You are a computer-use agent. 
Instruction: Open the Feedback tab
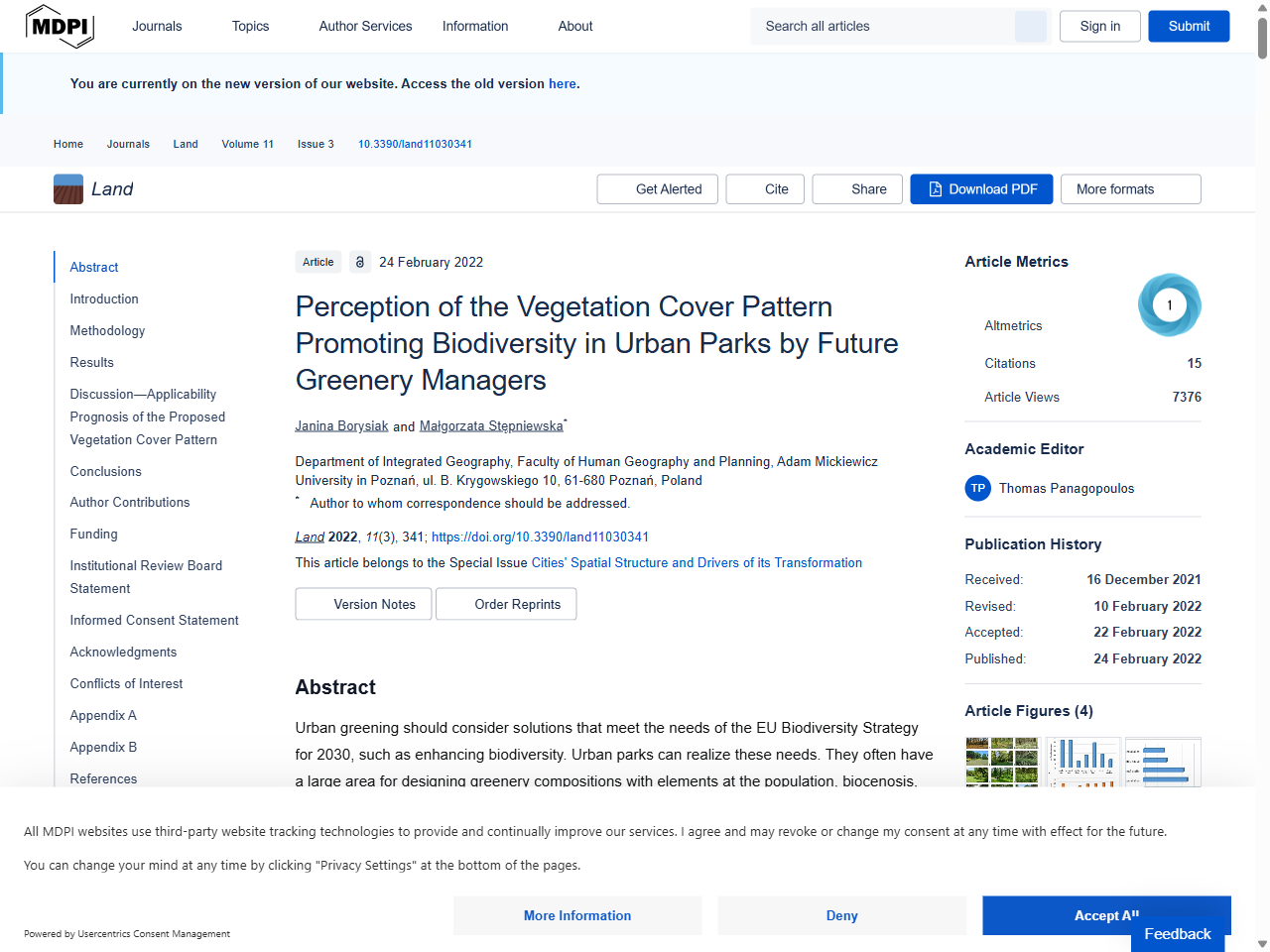click(x=1178, y=934)
